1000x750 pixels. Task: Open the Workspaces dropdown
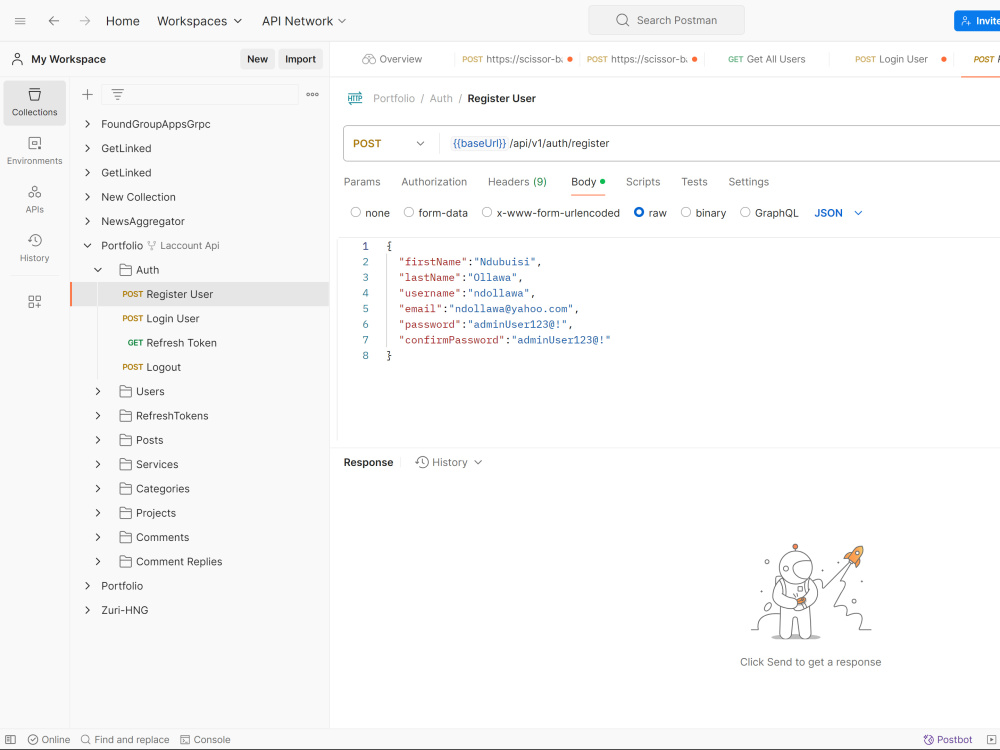pyautogui.click(x=200, y=21)
